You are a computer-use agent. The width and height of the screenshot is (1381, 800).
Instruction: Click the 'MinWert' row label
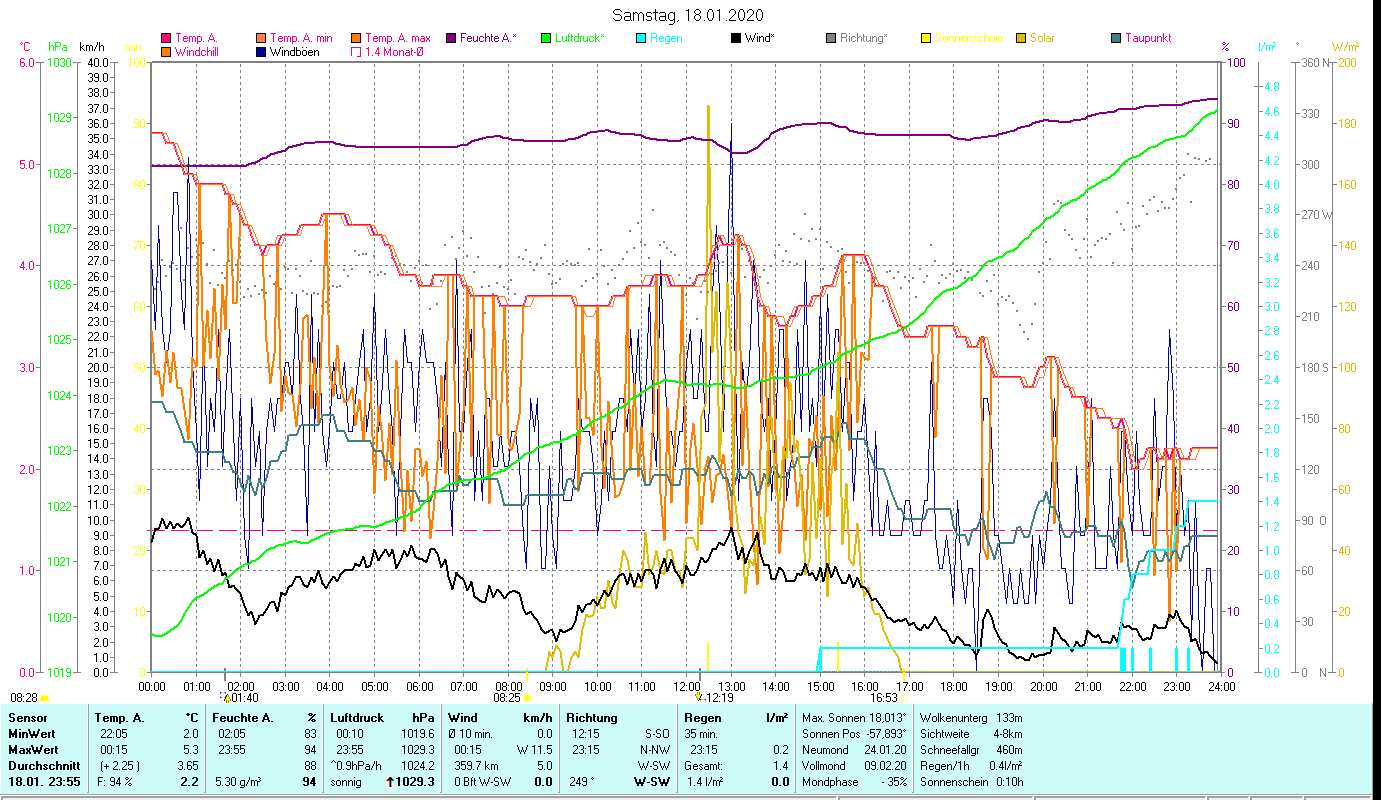pos(31,734)
